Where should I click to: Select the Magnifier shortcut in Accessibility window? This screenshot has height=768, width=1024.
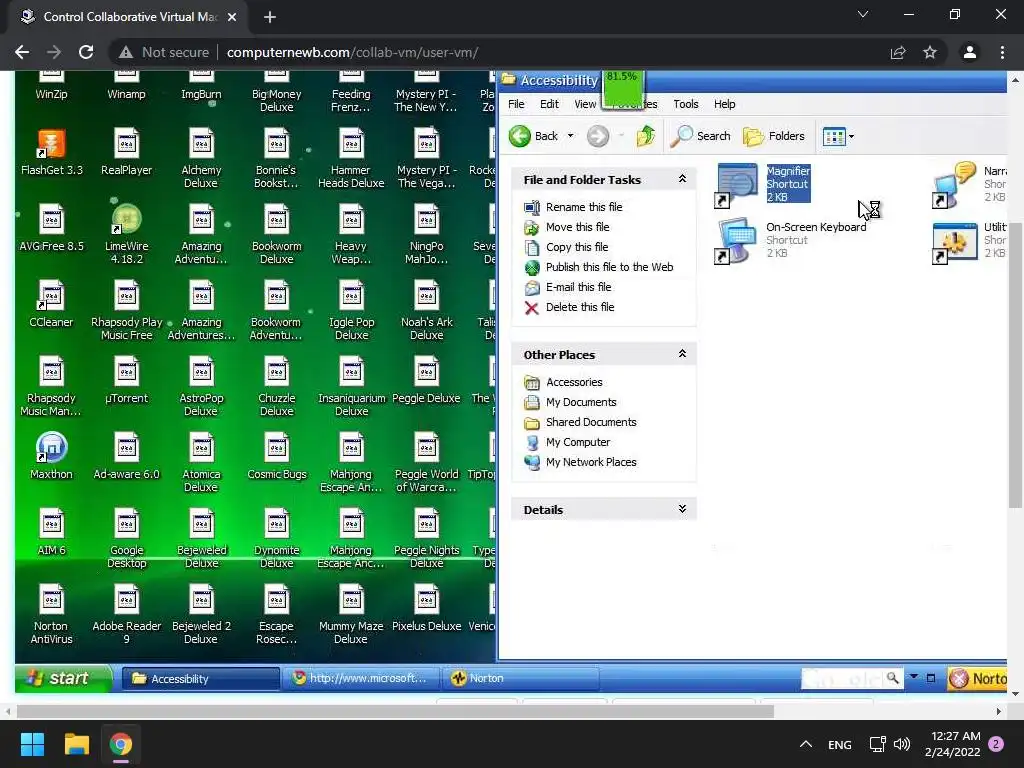[x=763, y=185]
